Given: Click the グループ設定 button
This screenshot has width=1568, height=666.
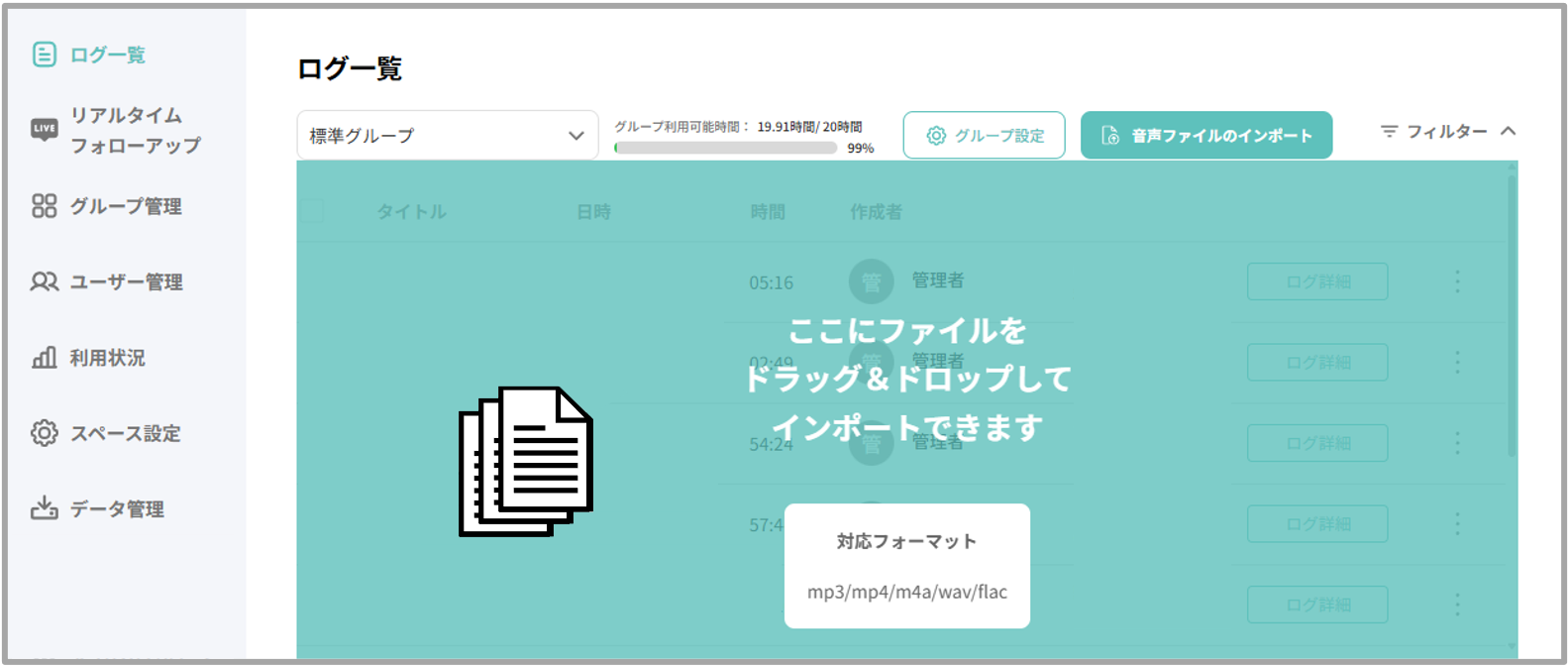Looking at the screenshot, I should click(984, 136).
